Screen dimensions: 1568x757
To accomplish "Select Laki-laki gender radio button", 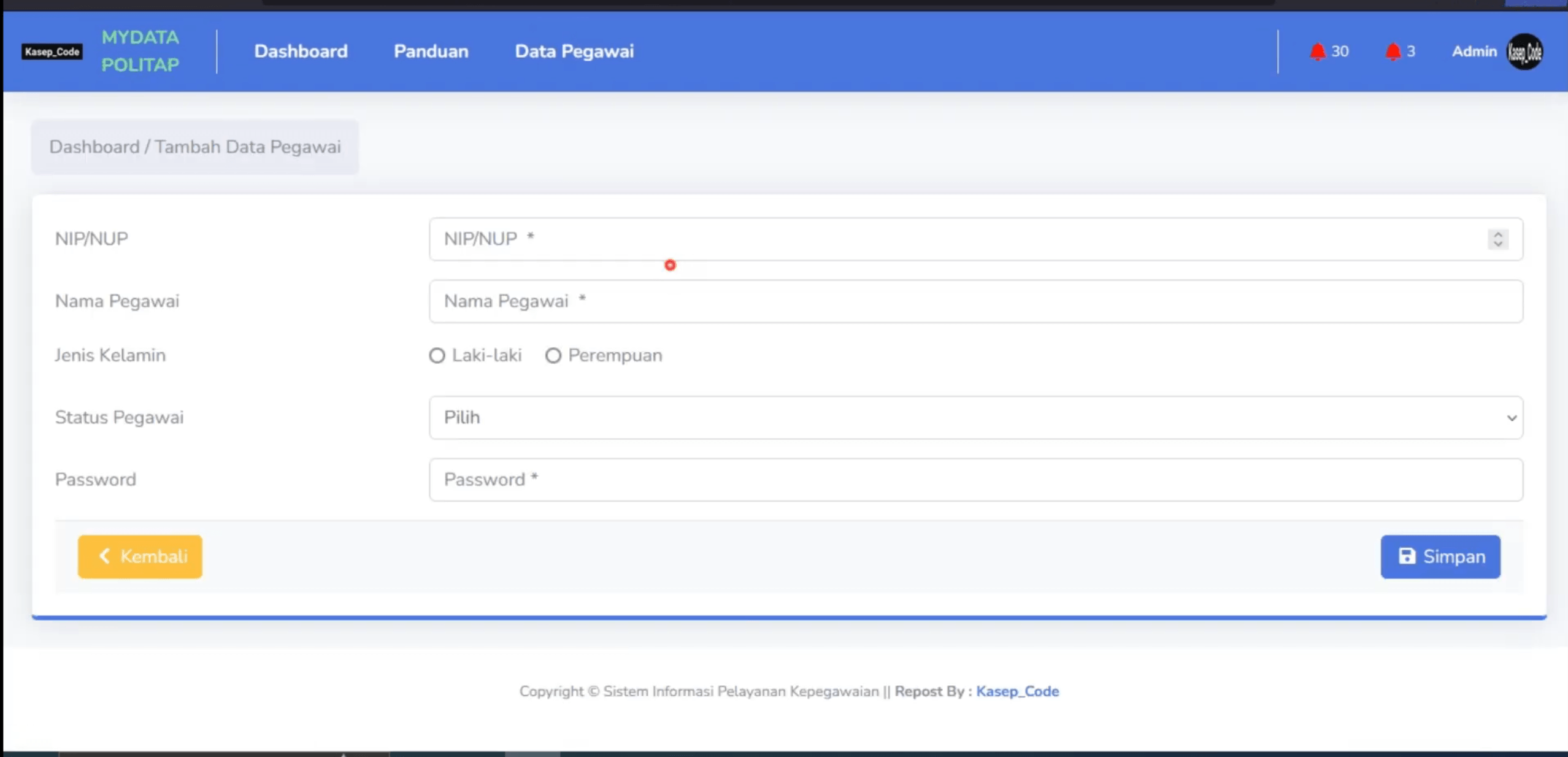I will (x=437, y=356).
